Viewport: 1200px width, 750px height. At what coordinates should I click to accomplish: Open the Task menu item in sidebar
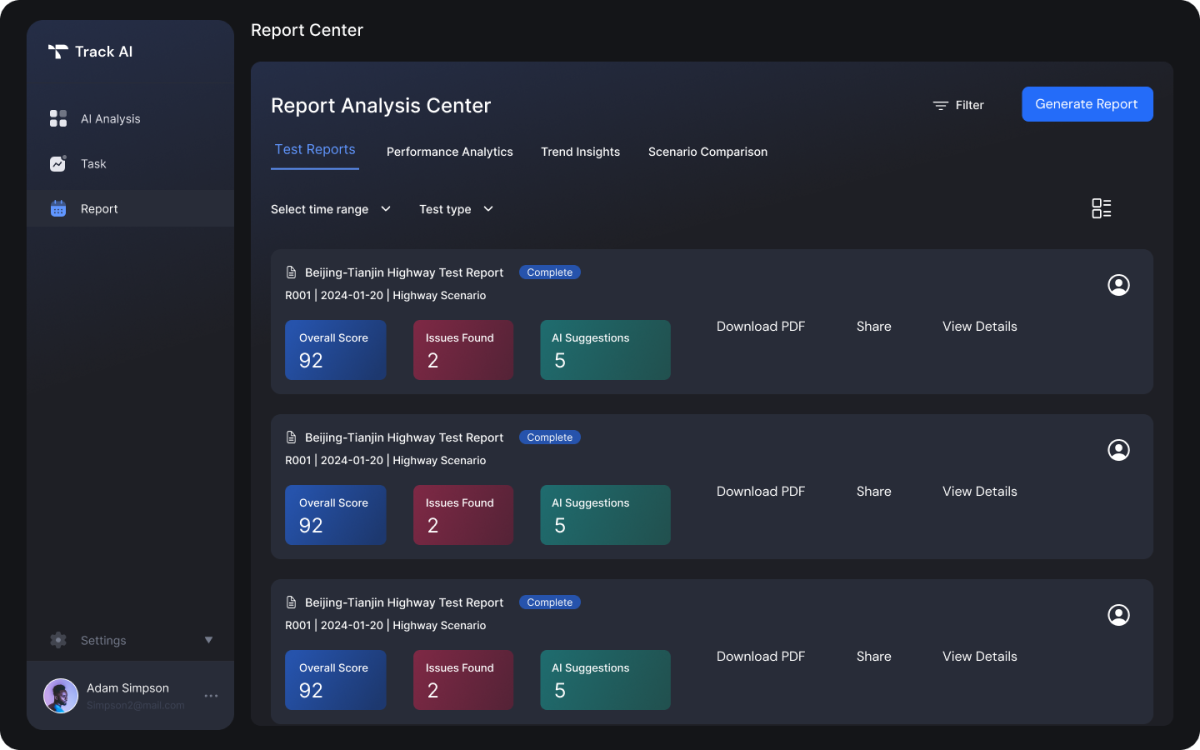(130, 164)
